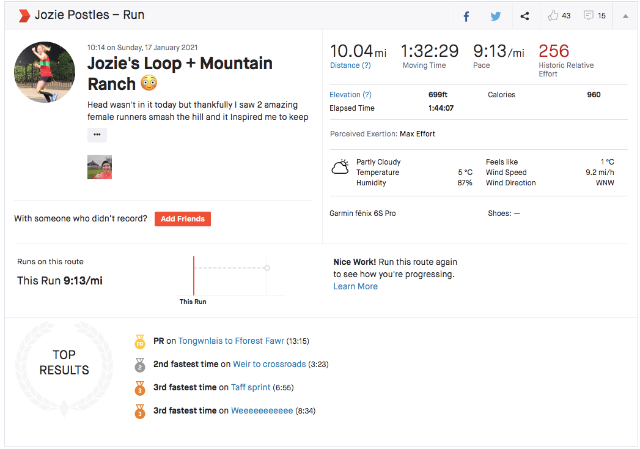Give kudos with the thumbs-up icon
This screenshot has width=640, height=449.
click(559, 16)
